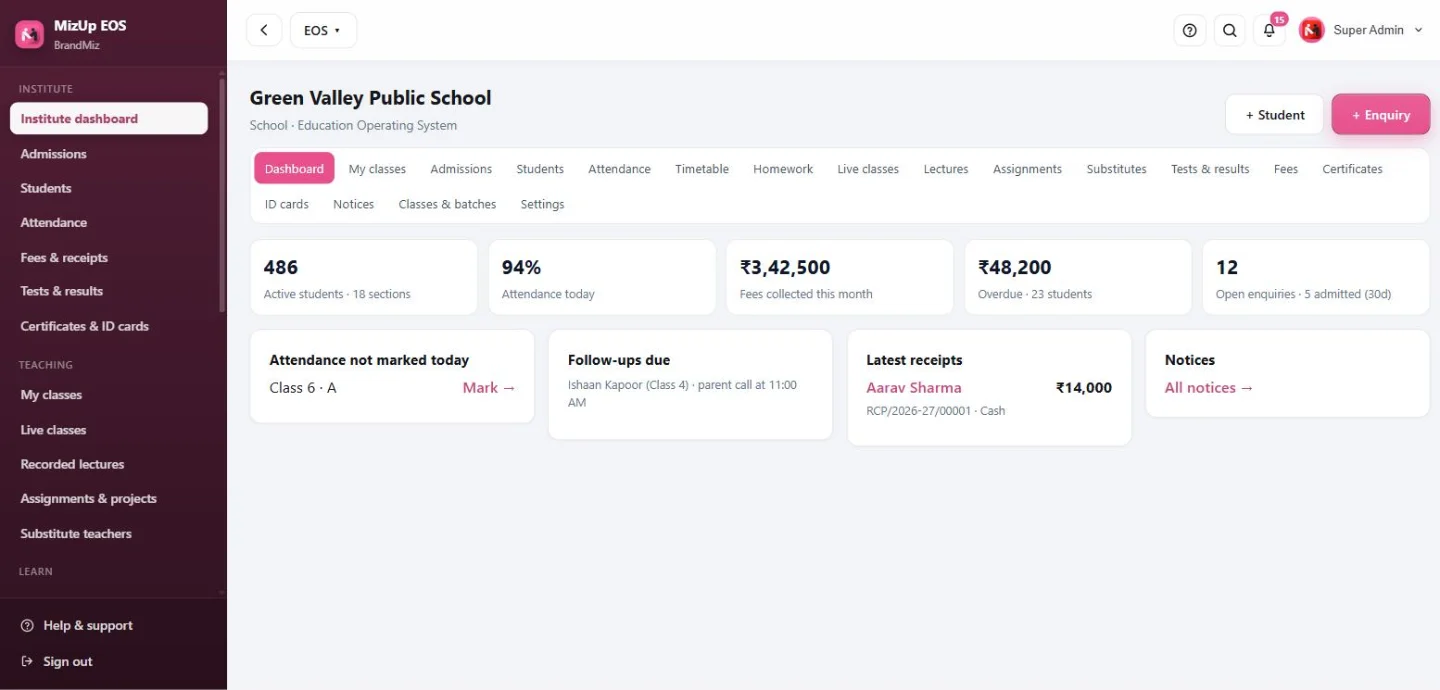This screenshot has width=1440, height=690.
Task: Click the 94% Attendance today card
Action: pos(602,277)
